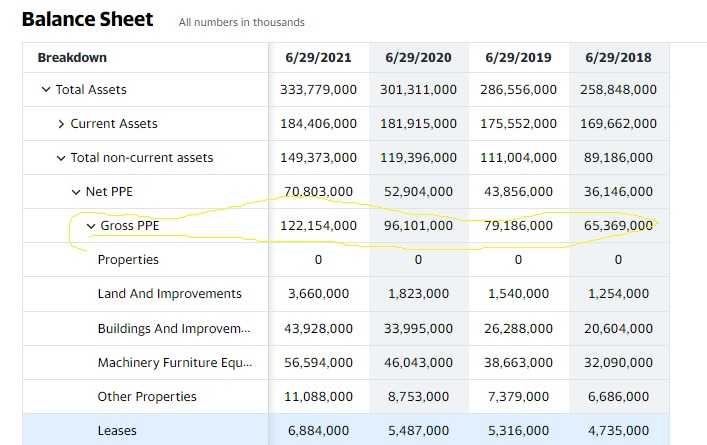The image size is (707, 445).
Task: Select the 6/29/2018 column header
Action: point(618,57)
